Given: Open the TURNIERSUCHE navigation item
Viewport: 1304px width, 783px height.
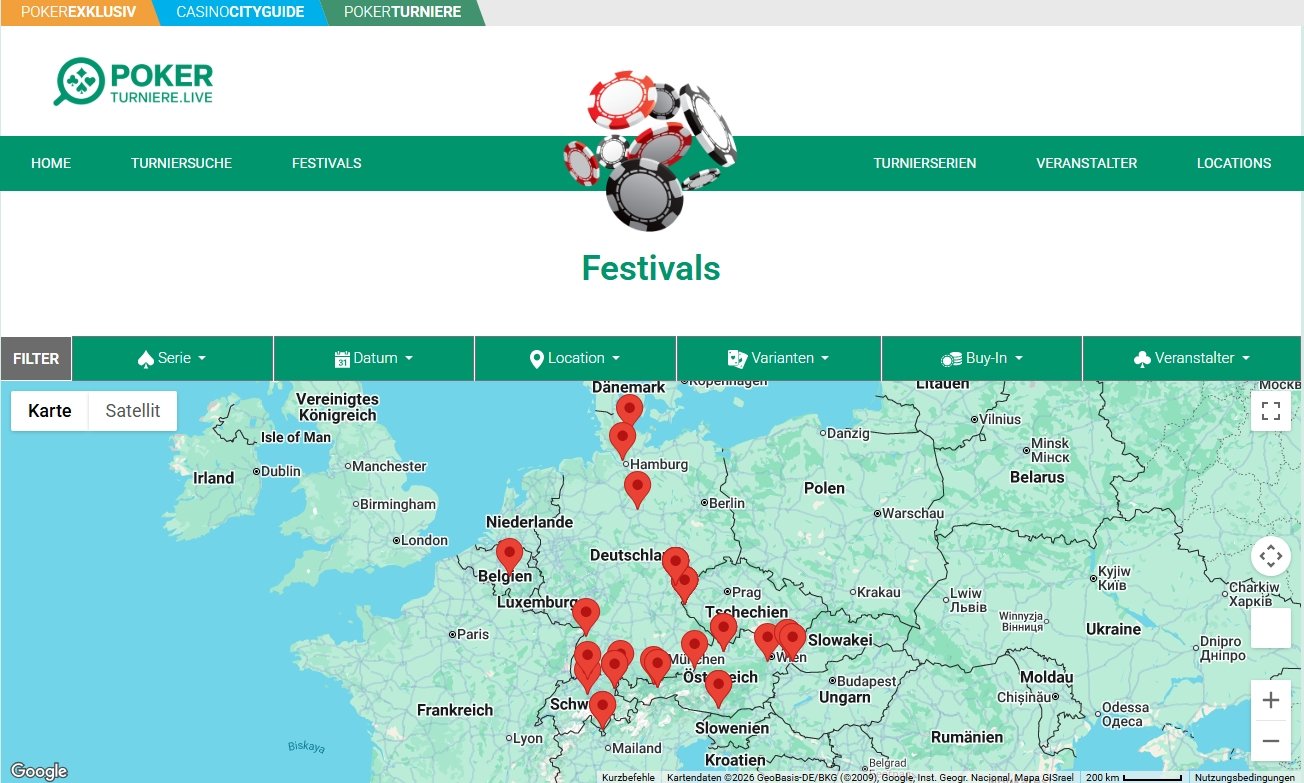Looking at the screenshot, I should click(x=181, y=163).
